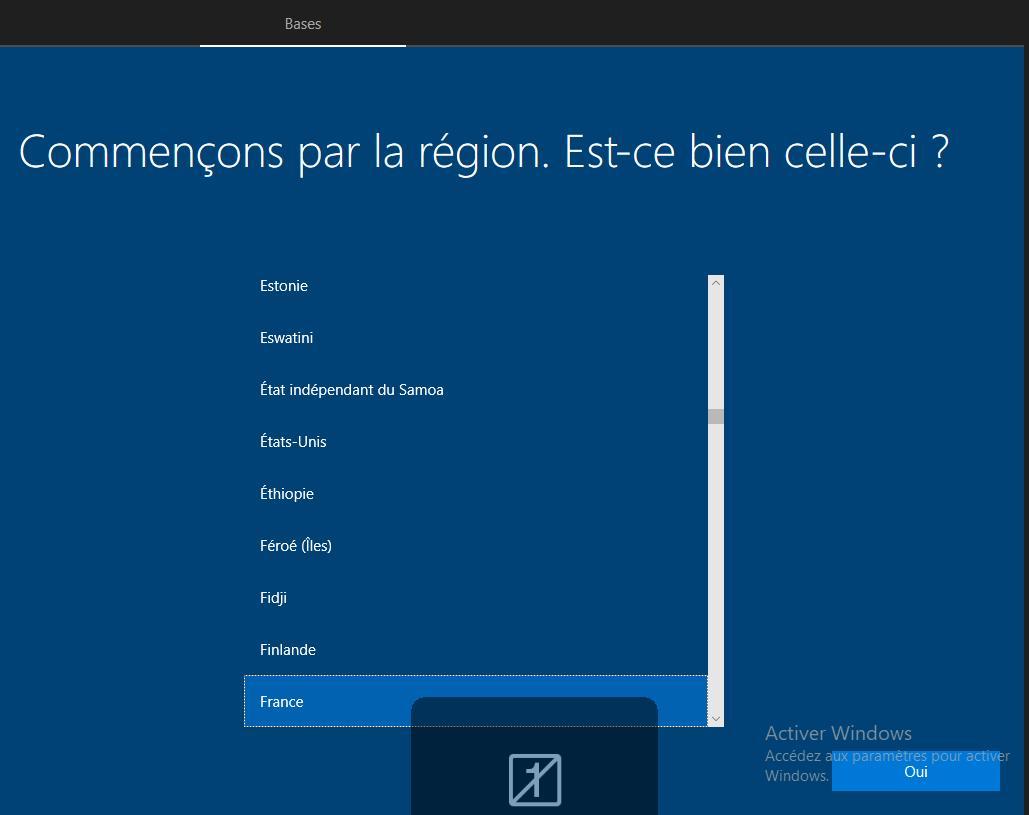Screen dimensions: 1029x815
Task: Select Éthiopie in the region list
Action: [287, 494]
